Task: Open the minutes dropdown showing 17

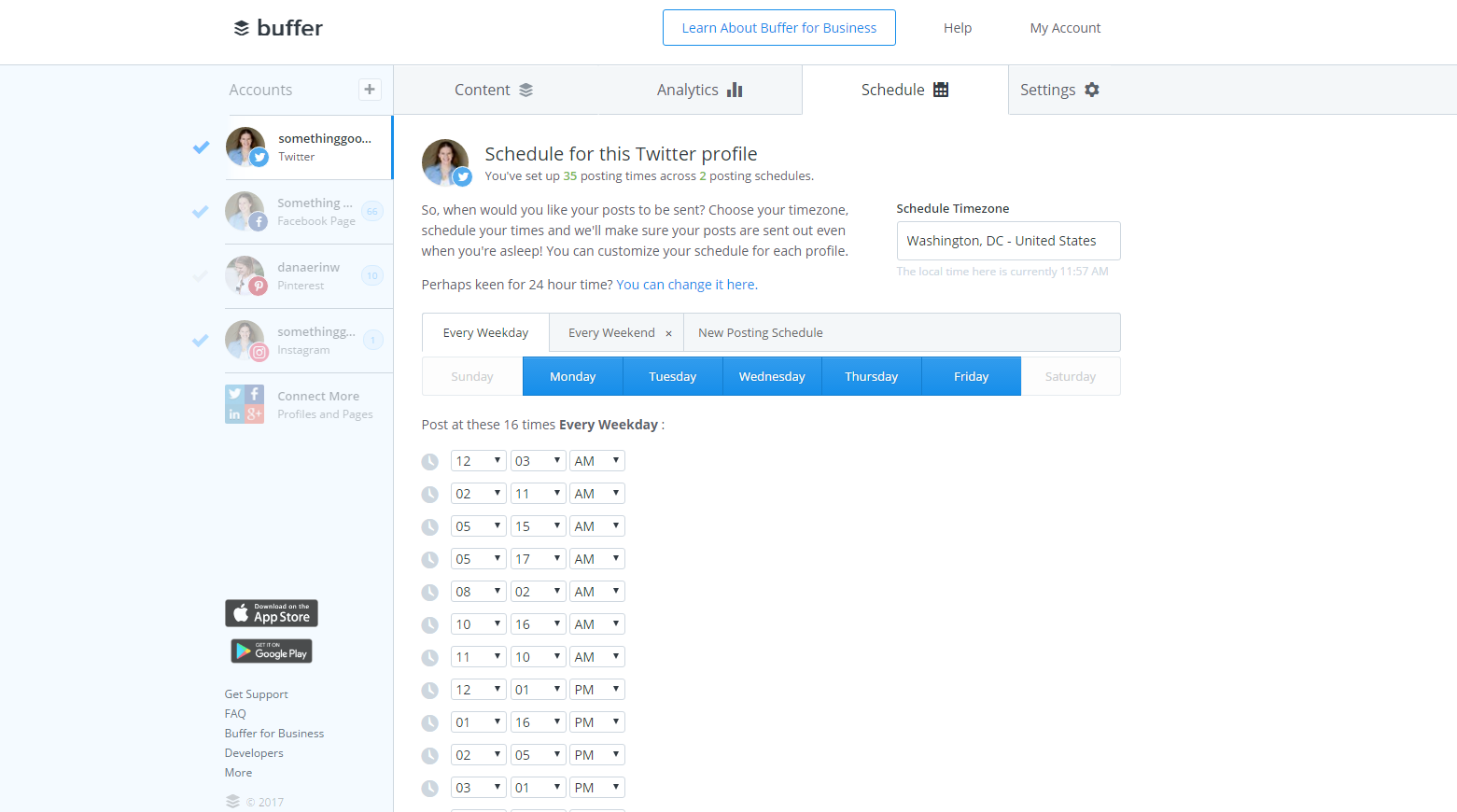Action: click(x=538, y=559)
